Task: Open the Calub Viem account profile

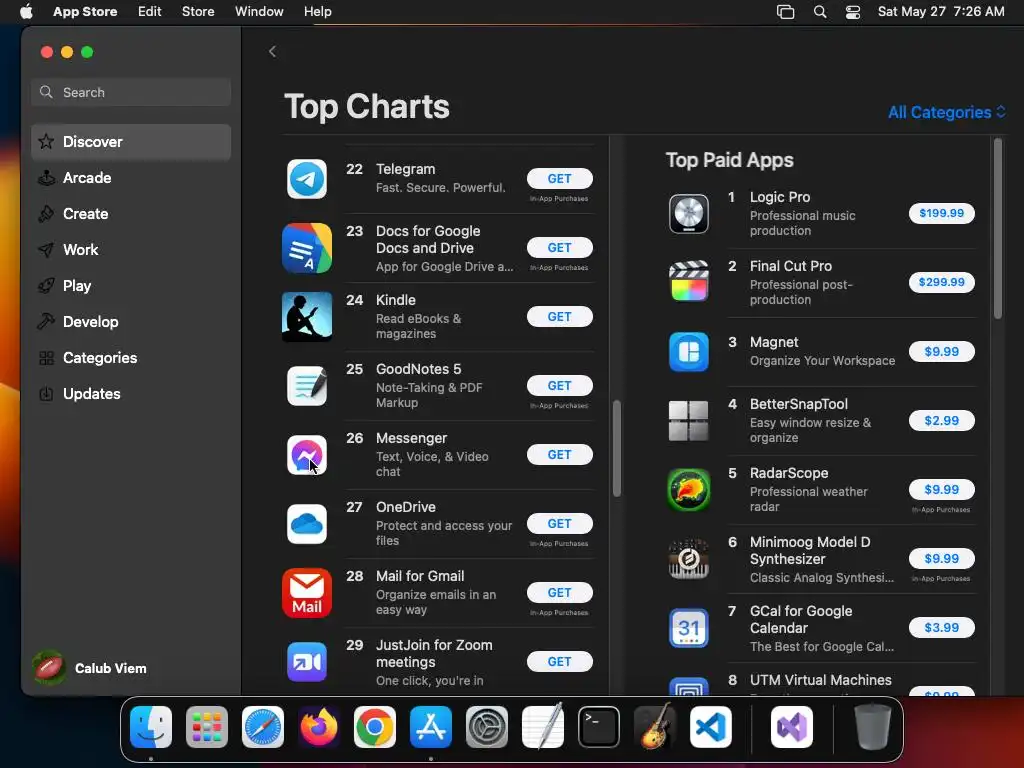Action: (91, 668)
